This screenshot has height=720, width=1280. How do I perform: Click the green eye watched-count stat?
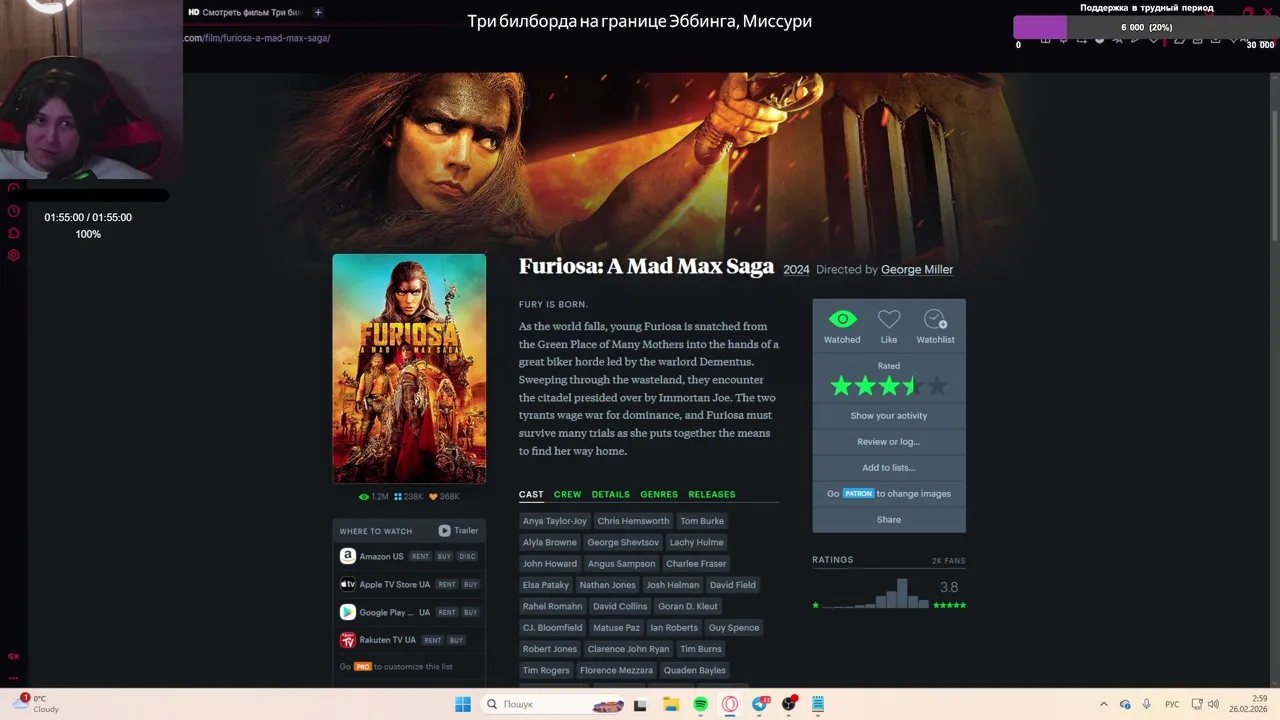(x=373, y=497)
